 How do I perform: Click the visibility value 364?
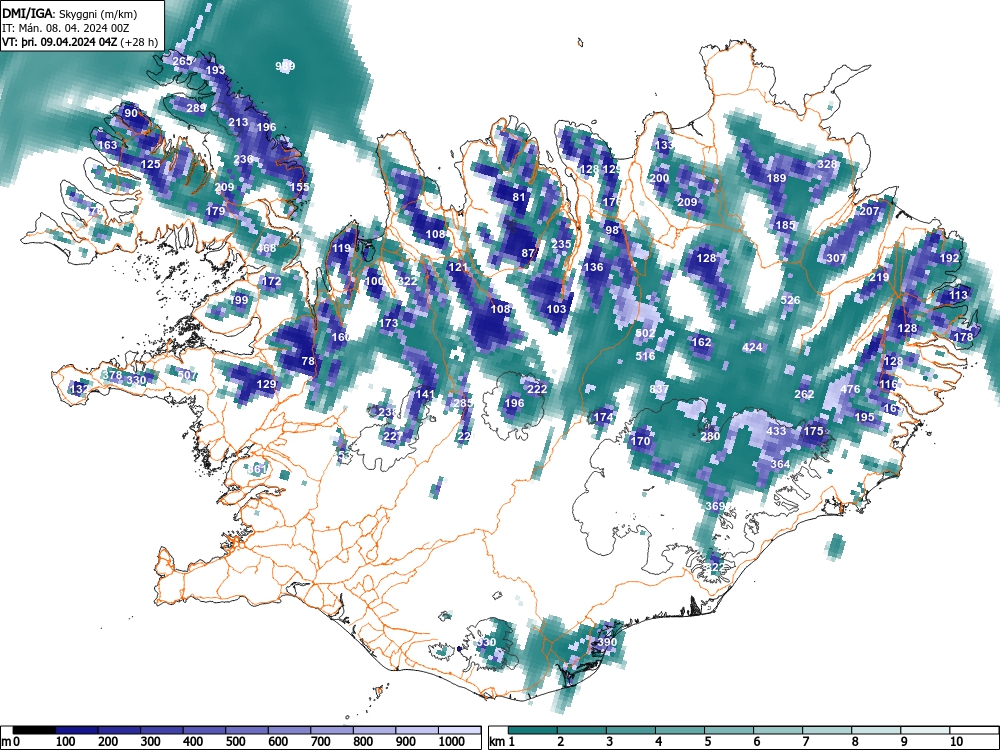[781, 464]
